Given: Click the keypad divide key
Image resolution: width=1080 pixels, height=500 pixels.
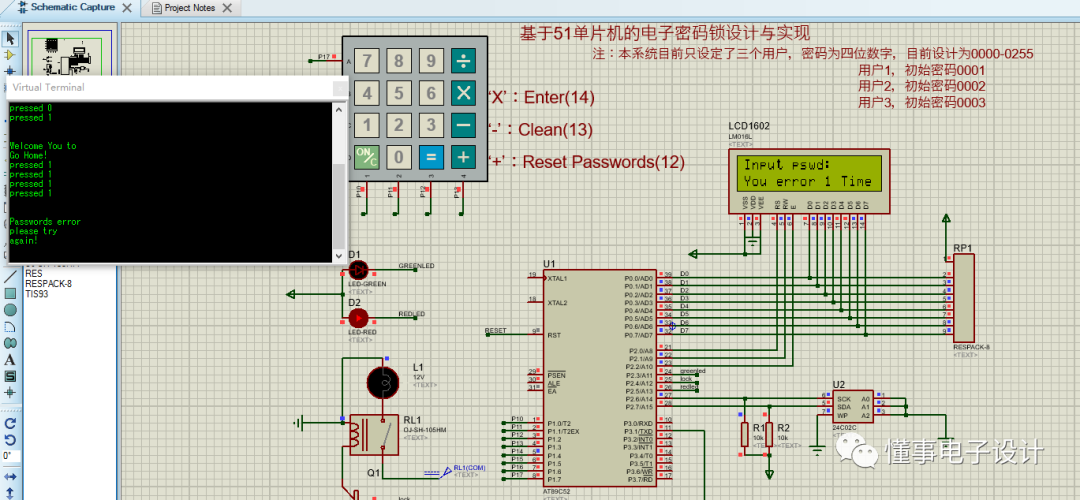Looking at the screenshot, I should [x=464, y=61].
